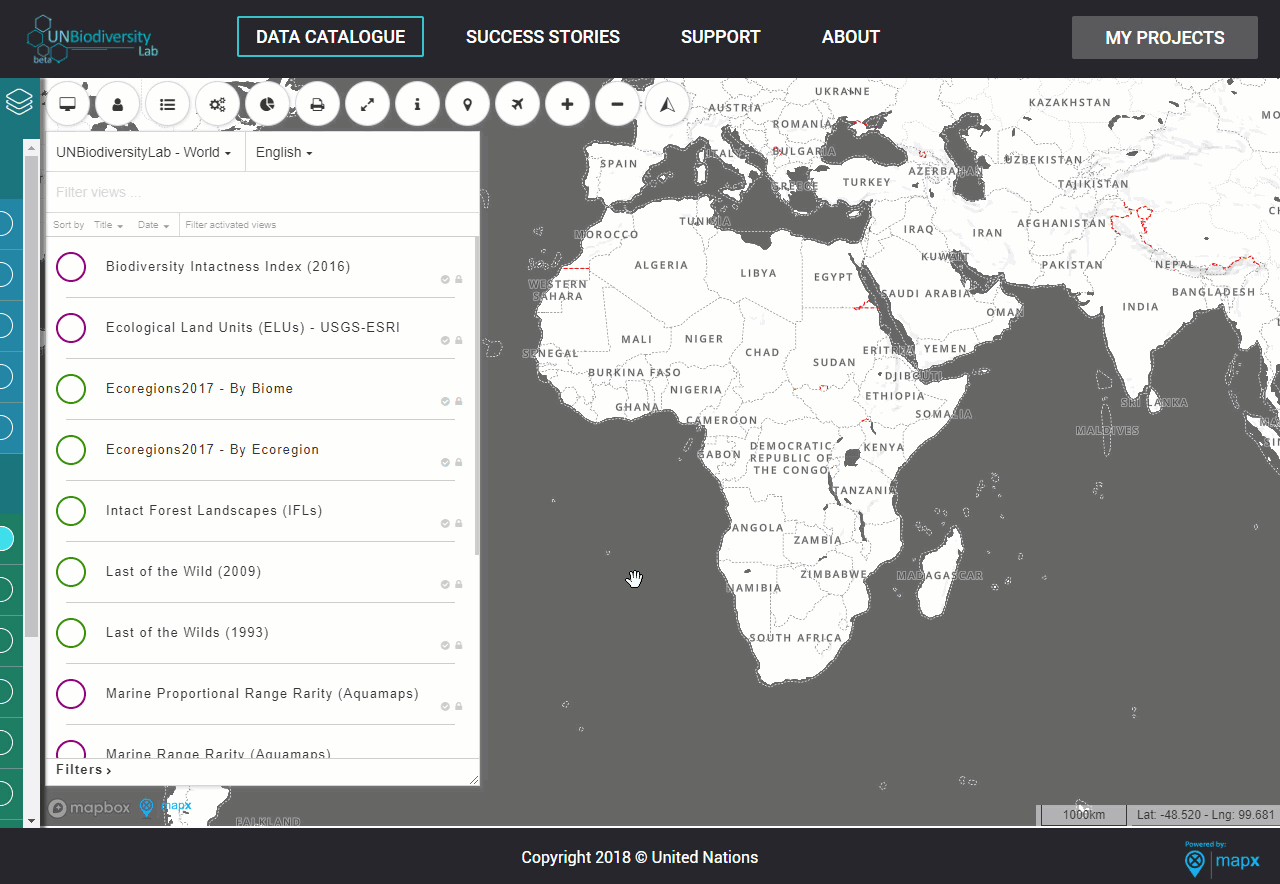Image resolution: width=1280 pixels, height=884 pixels.
Task: Click the MY PROJECTS button
Action: point(1165,38)
